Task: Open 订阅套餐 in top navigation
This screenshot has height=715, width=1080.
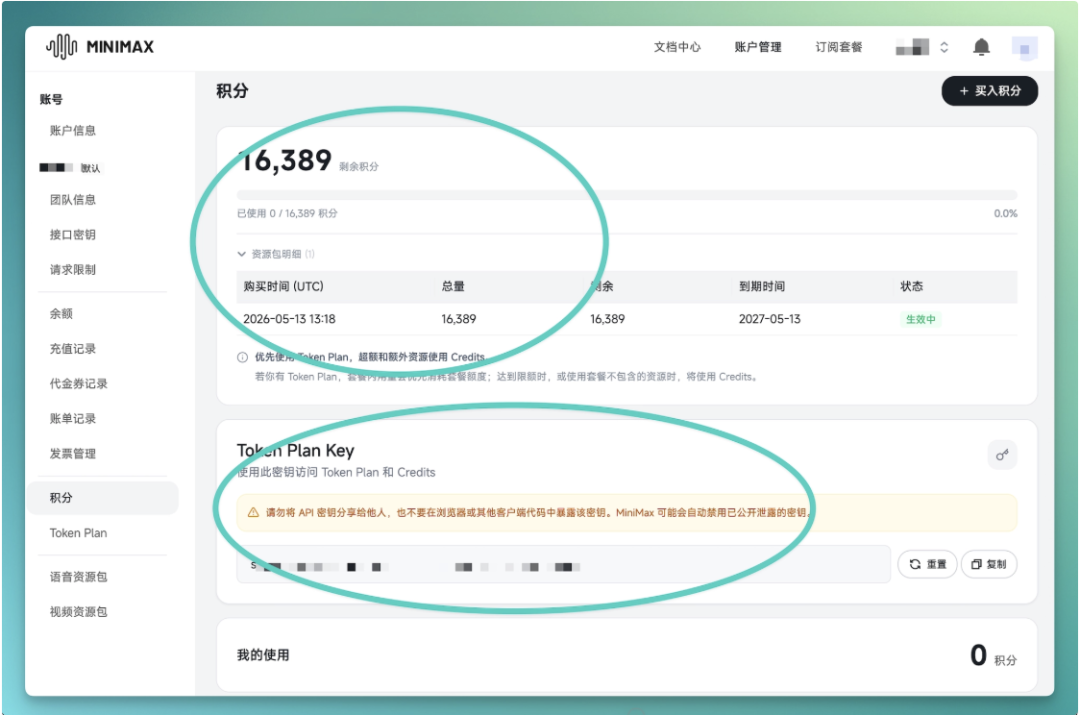Action: click(x=838, y=47)
